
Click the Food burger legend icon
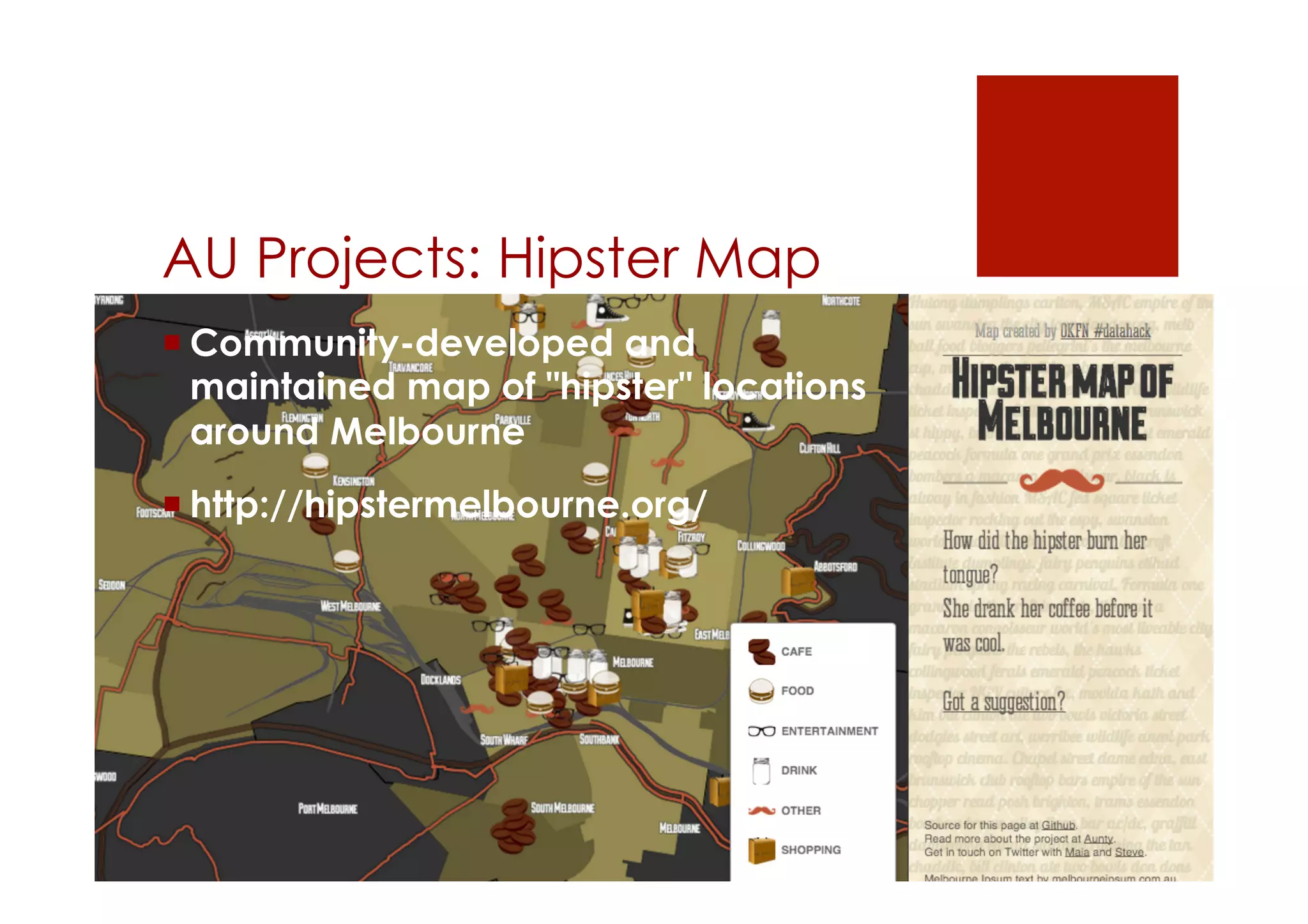tap(761, 691)
